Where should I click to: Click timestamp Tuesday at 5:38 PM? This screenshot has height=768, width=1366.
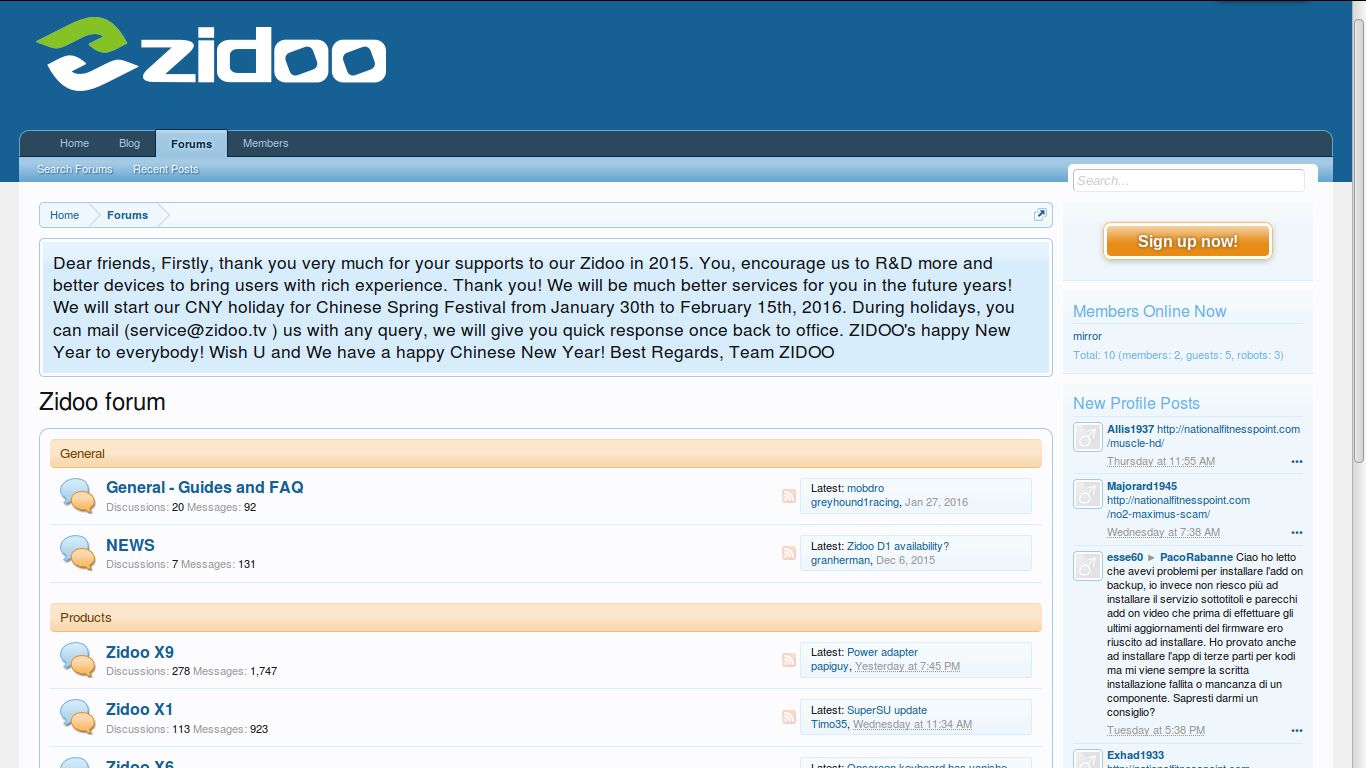(1156, 730)
